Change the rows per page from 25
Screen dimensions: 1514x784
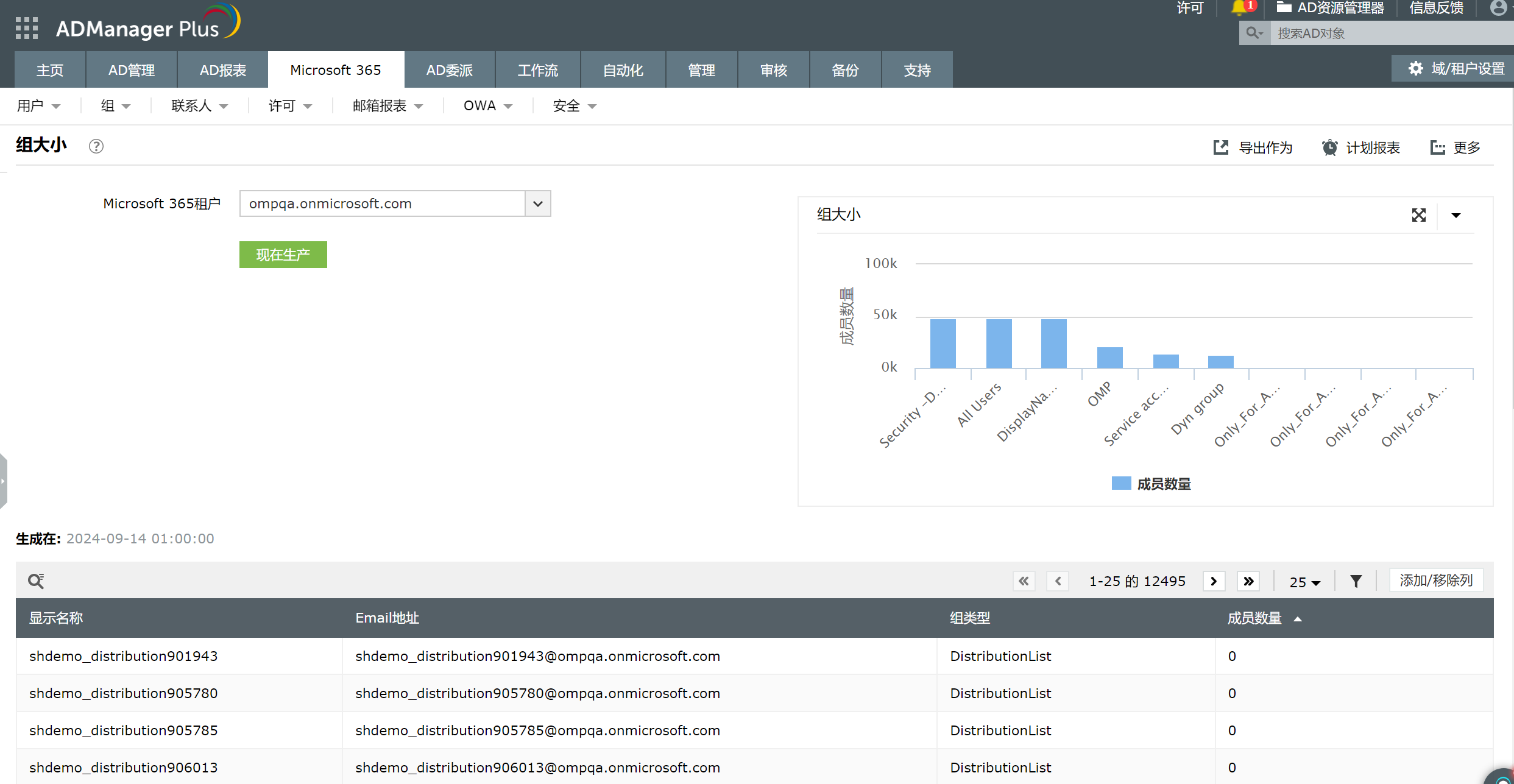click(1304, 582)
